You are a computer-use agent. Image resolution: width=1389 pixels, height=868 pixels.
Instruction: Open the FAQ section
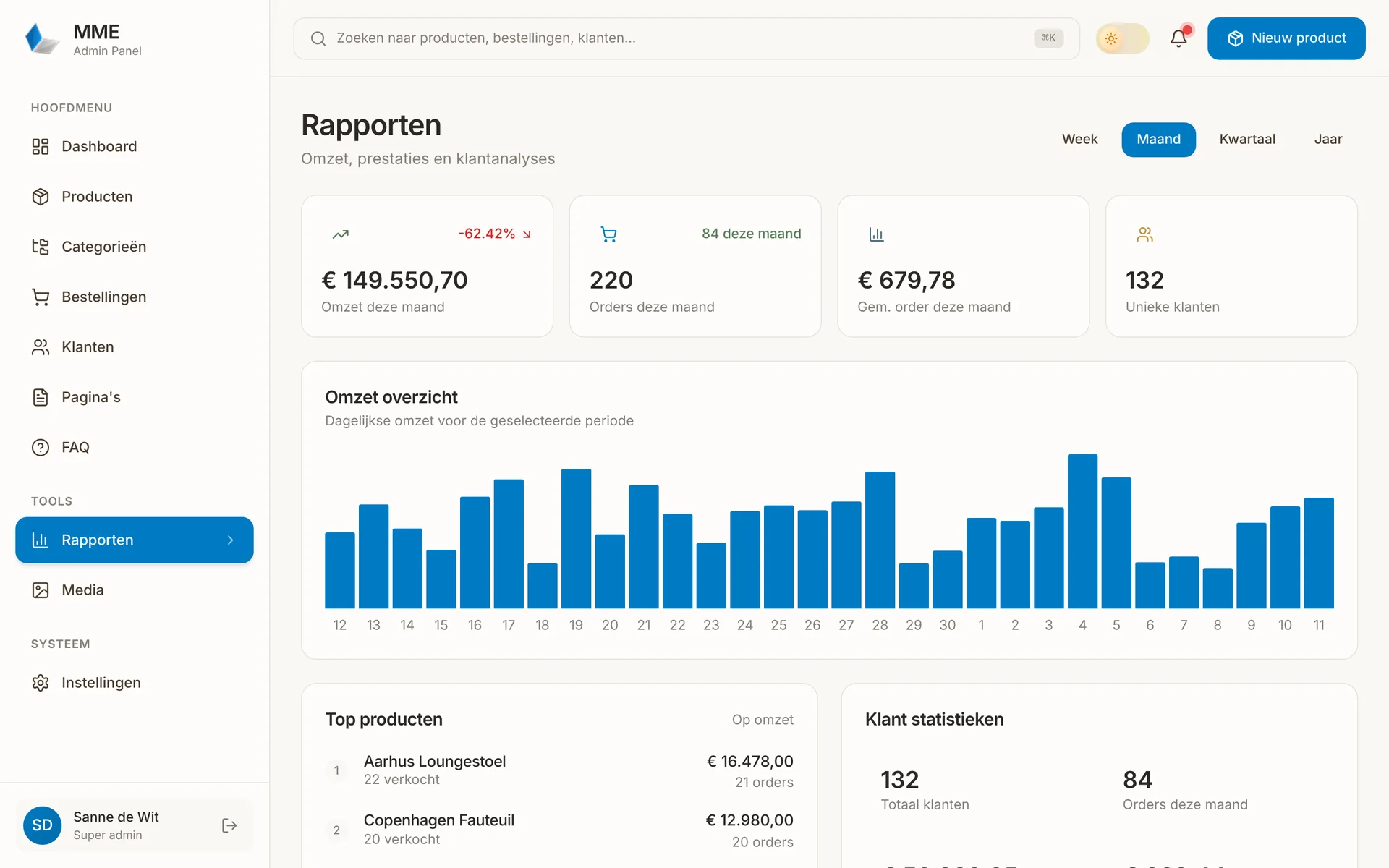point(134,448)
